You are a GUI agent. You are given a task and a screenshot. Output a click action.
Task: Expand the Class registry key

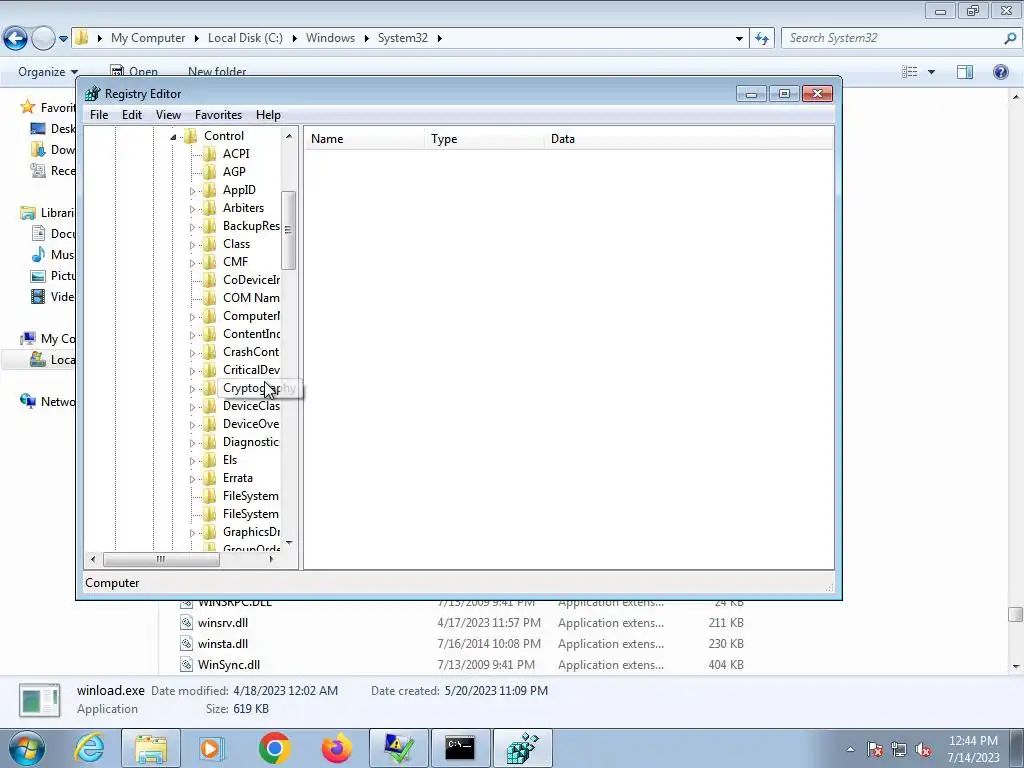click(192, 245)
